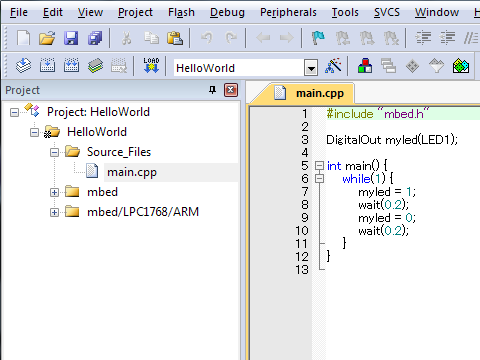The width and height of the screenshot is (480, 360).
Task: Go to previous bookmark icon
Action: click(343, 38)
